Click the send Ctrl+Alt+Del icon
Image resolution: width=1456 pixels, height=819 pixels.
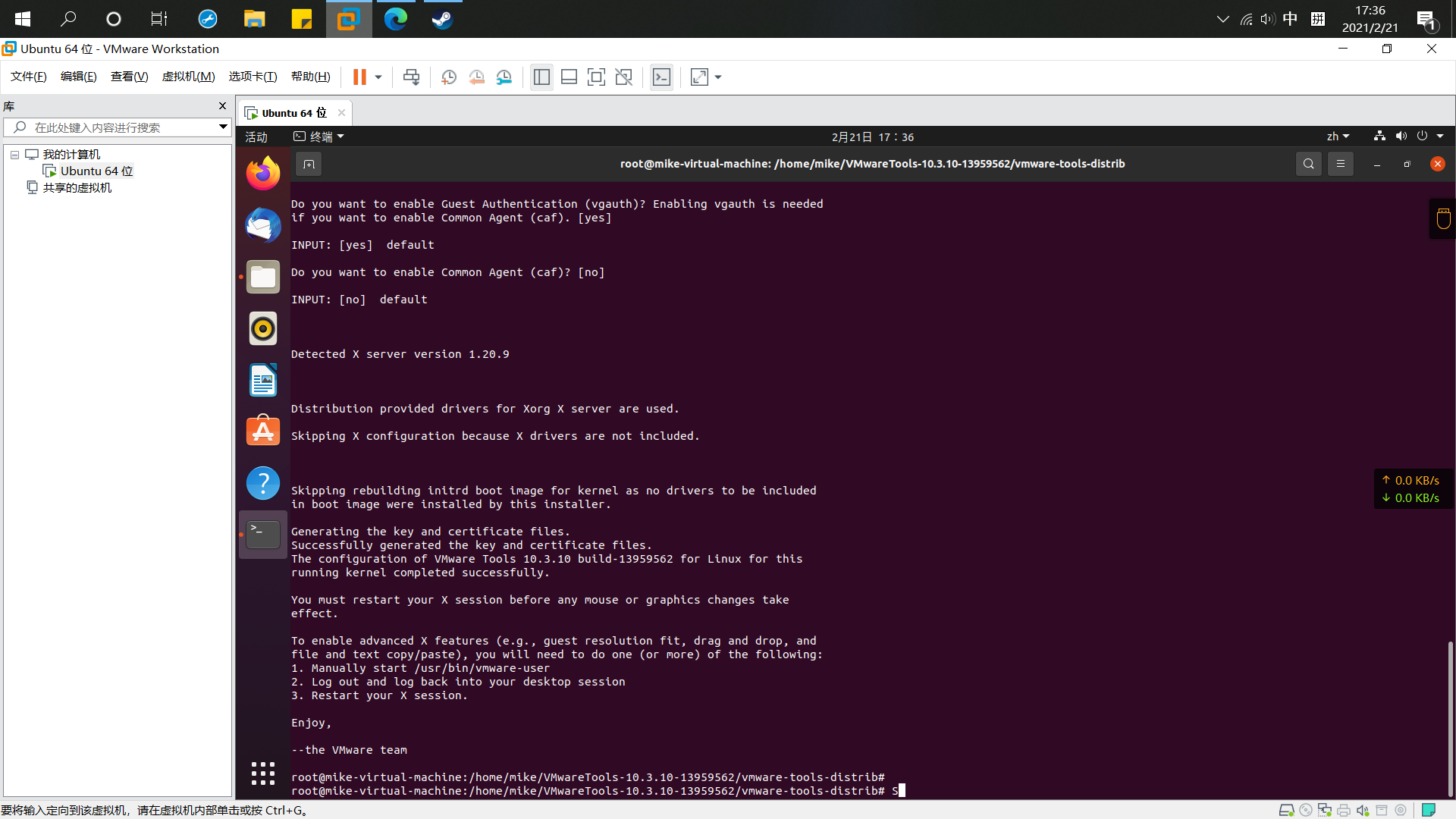point(411,77)
